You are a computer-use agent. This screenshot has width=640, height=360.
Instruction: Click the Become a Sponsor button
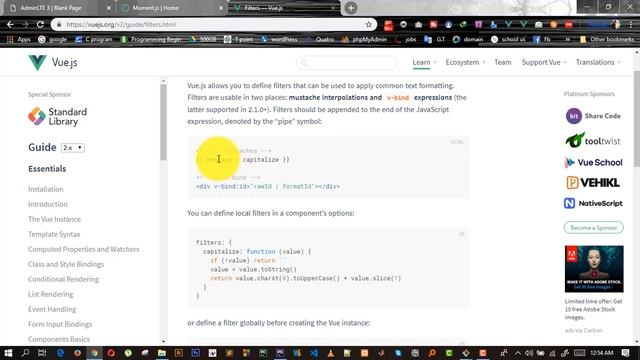coord(594,227)
